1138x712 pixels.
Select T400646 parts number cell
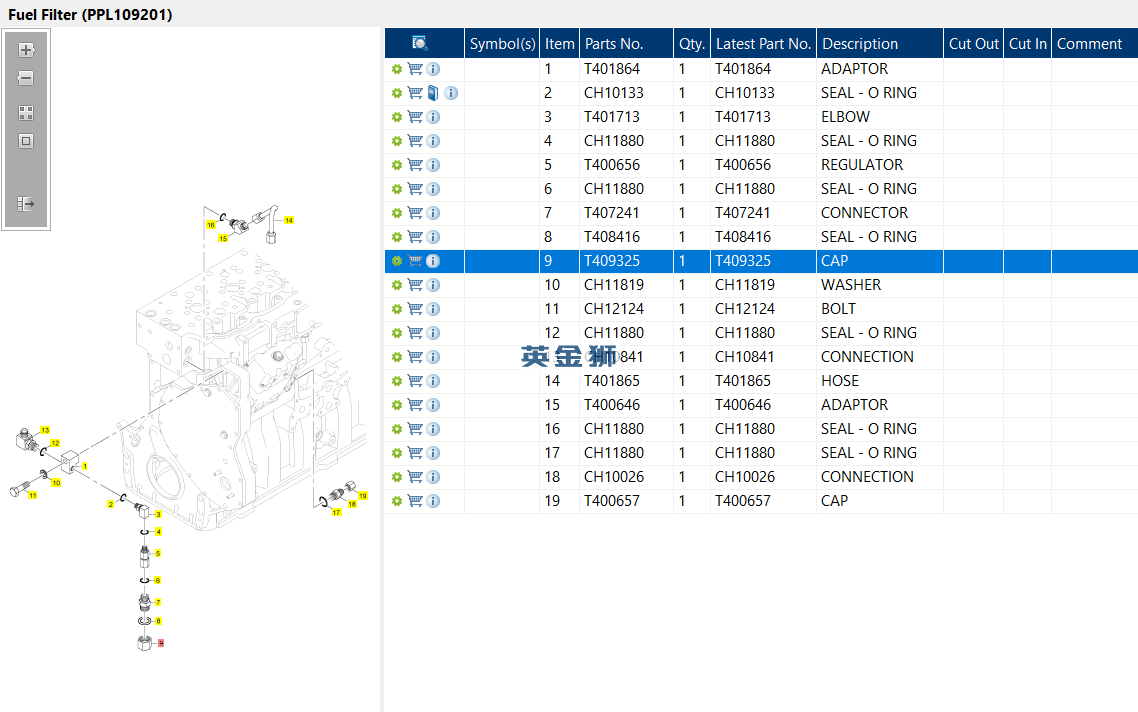pos(626,404)
